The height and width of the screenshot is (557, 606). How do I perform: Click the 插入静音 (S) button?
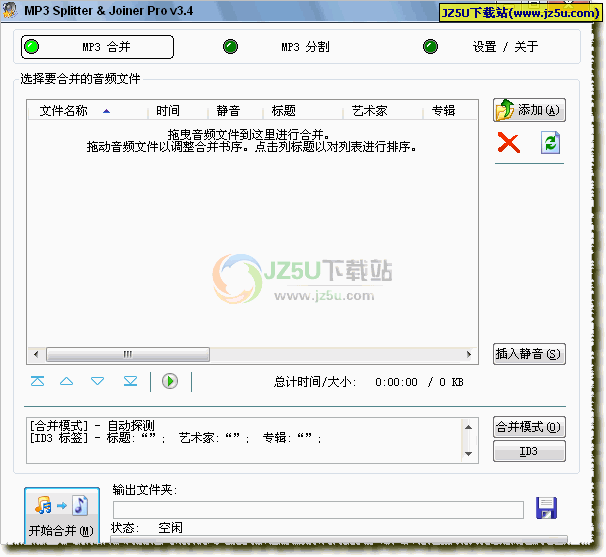click(529, 354)
